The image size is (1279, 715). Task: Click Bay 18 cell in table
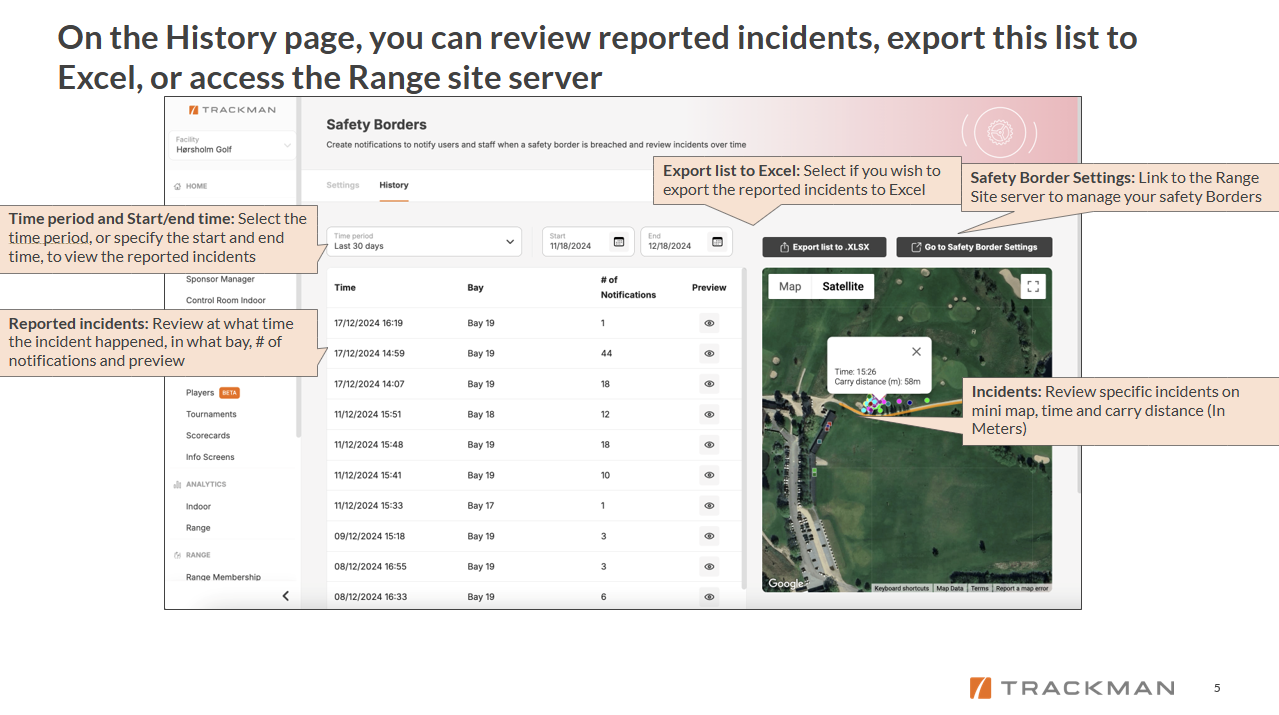click(x=481, y=414)
